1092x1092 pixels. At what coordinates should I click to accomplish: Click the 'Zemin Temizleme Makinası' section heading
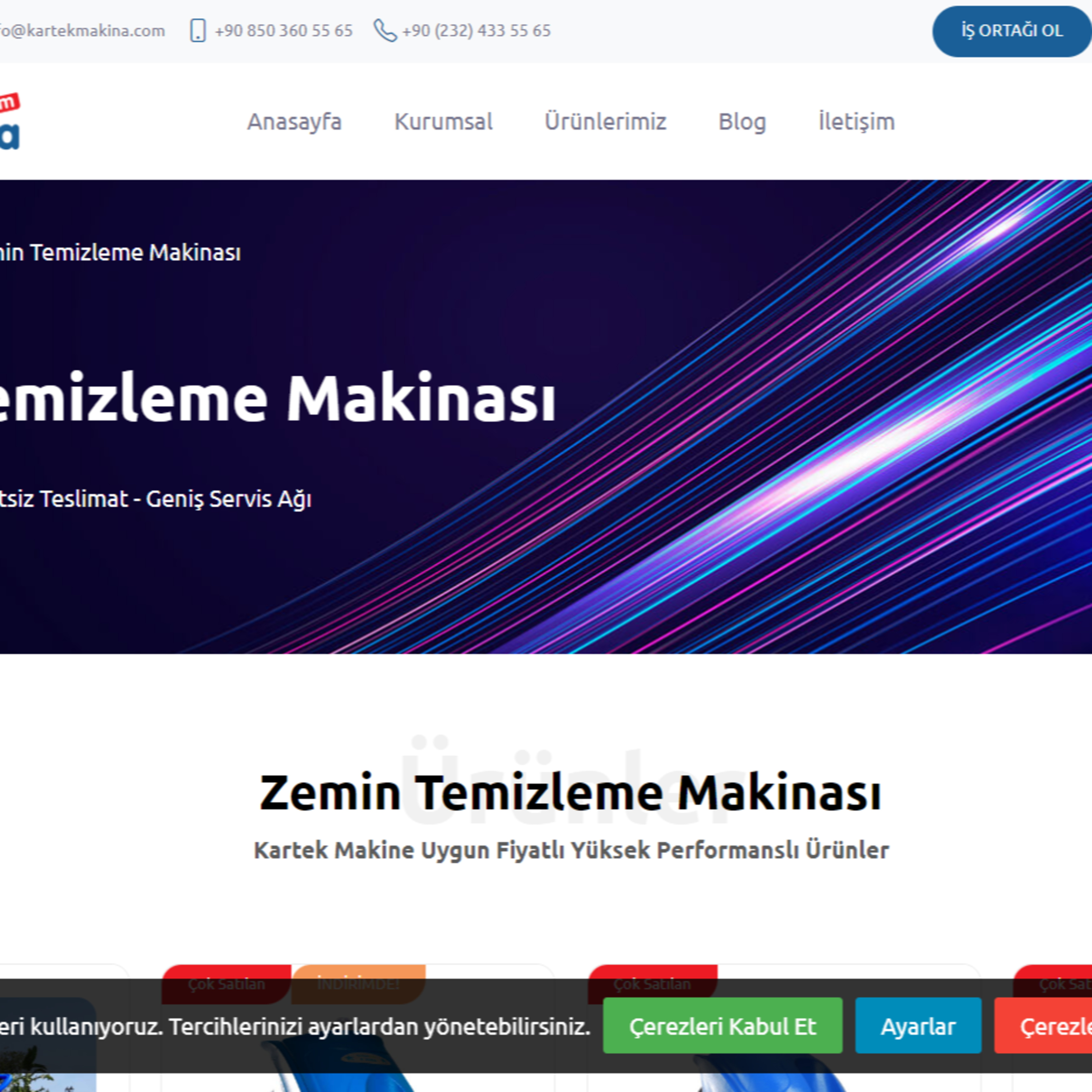570,792
